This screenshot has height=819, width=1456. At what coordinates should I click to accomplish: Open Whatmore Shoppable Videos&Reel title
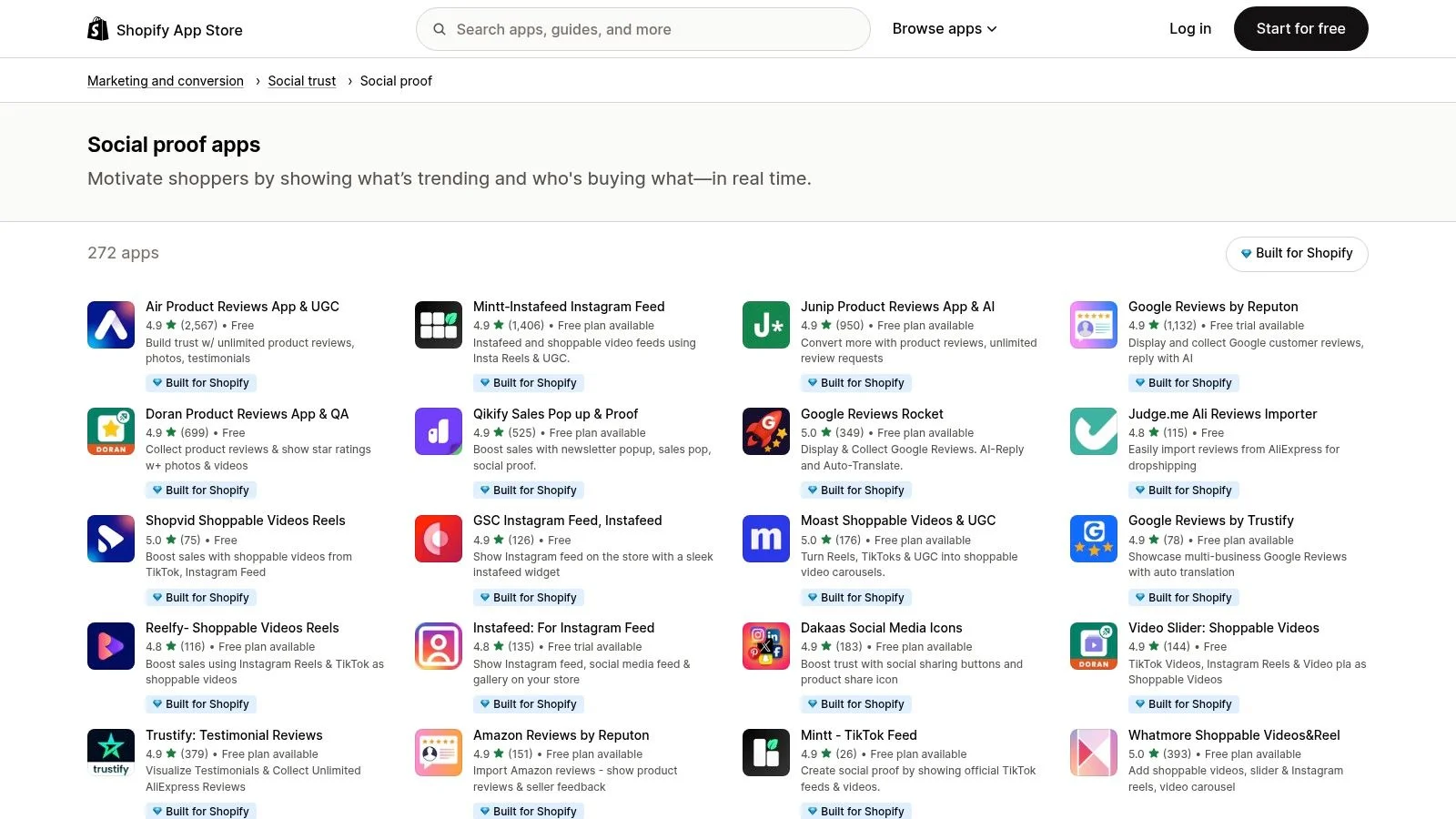[1234, 735]
